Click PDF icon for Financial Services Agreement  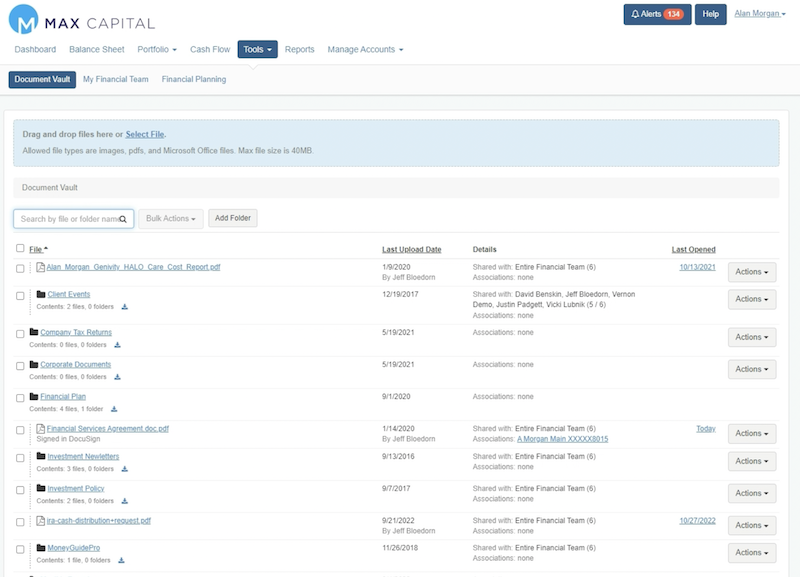point(41,429)
